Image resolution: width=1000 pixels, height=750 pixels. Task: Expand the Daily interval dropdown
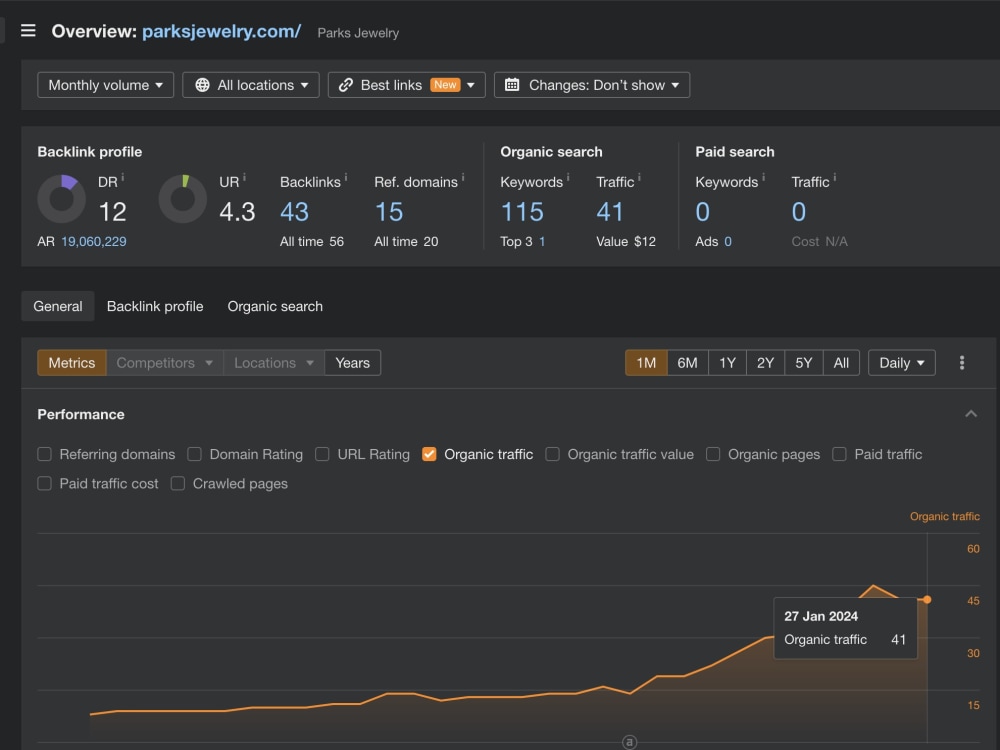tap(901, 363)
